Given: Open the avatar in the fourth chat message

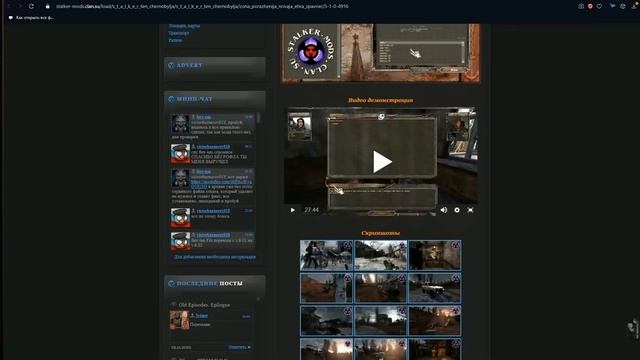Looking at the screenshot, I should [x=180, y=217].
